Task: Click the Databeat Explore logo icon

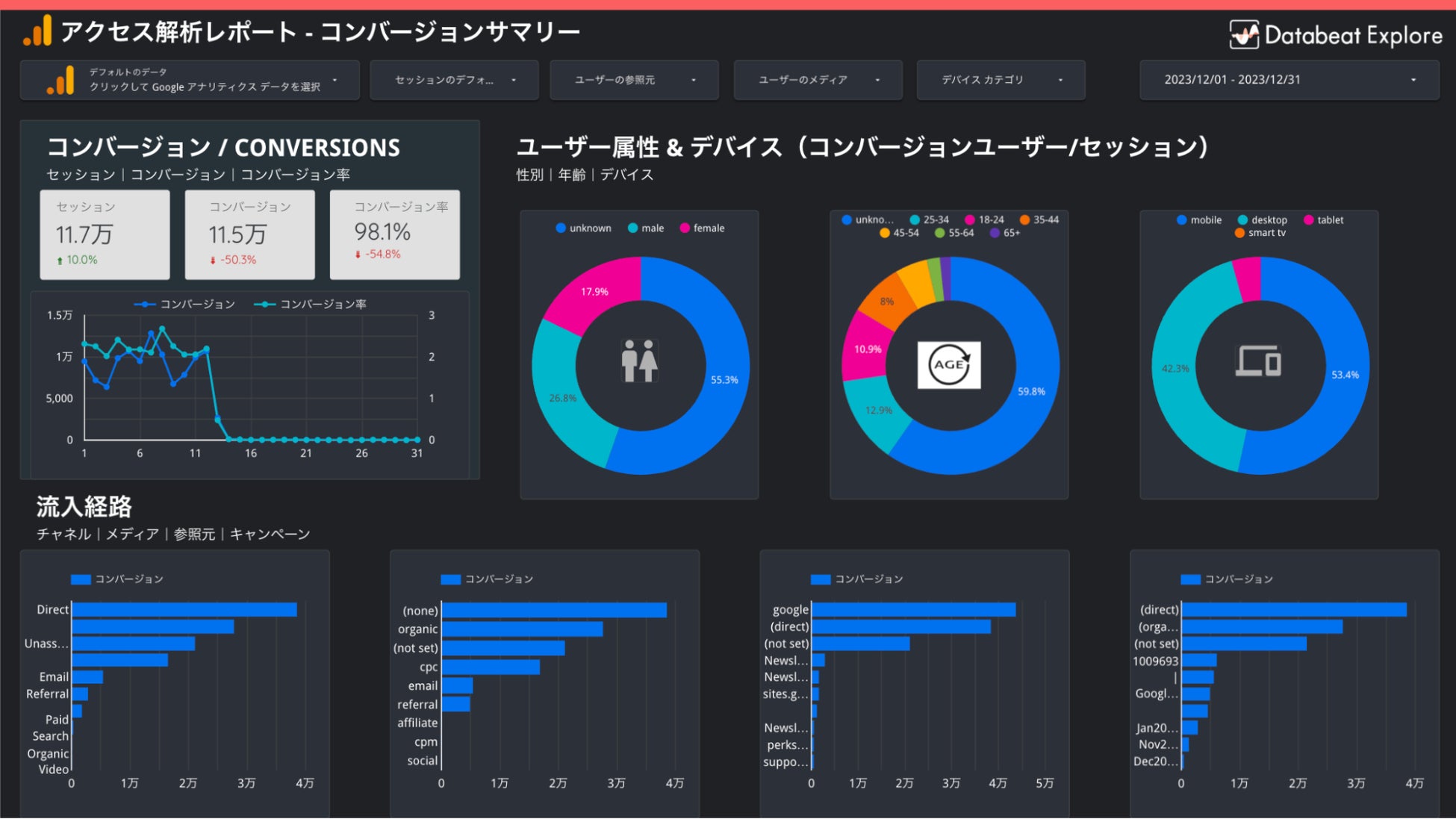Action: 1244,34
